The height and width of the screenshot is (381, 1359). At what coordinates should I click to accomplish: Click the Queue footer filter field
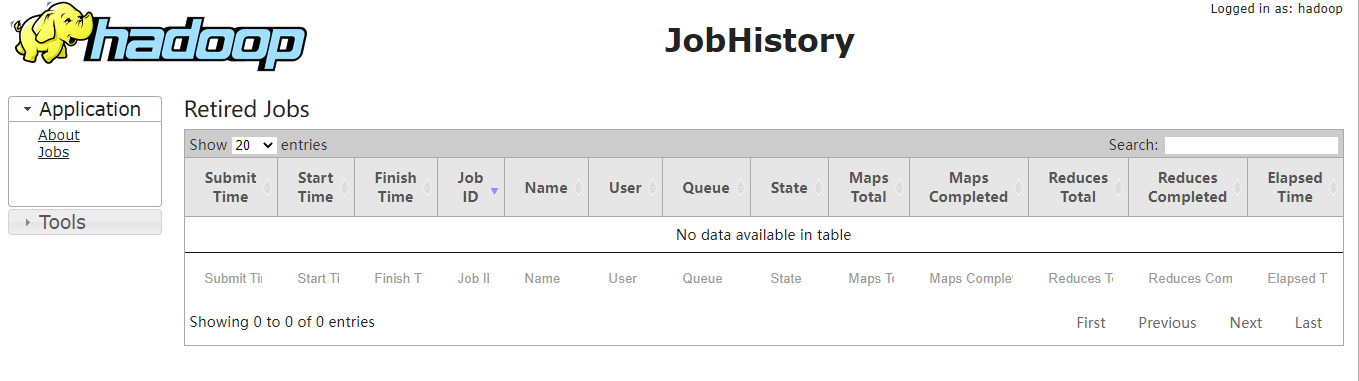pos(708,278)
